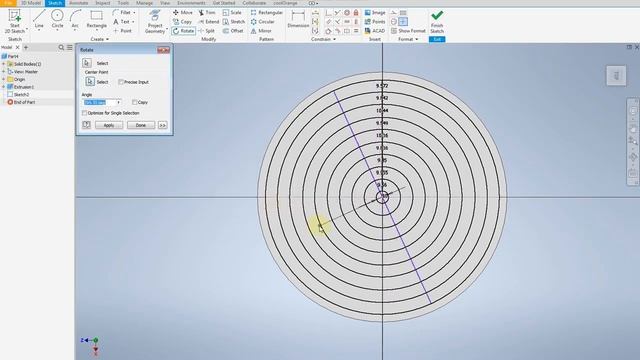Select the Arc tool
Viewport: 640px width, 360px height.
click(x=75, y=19)
